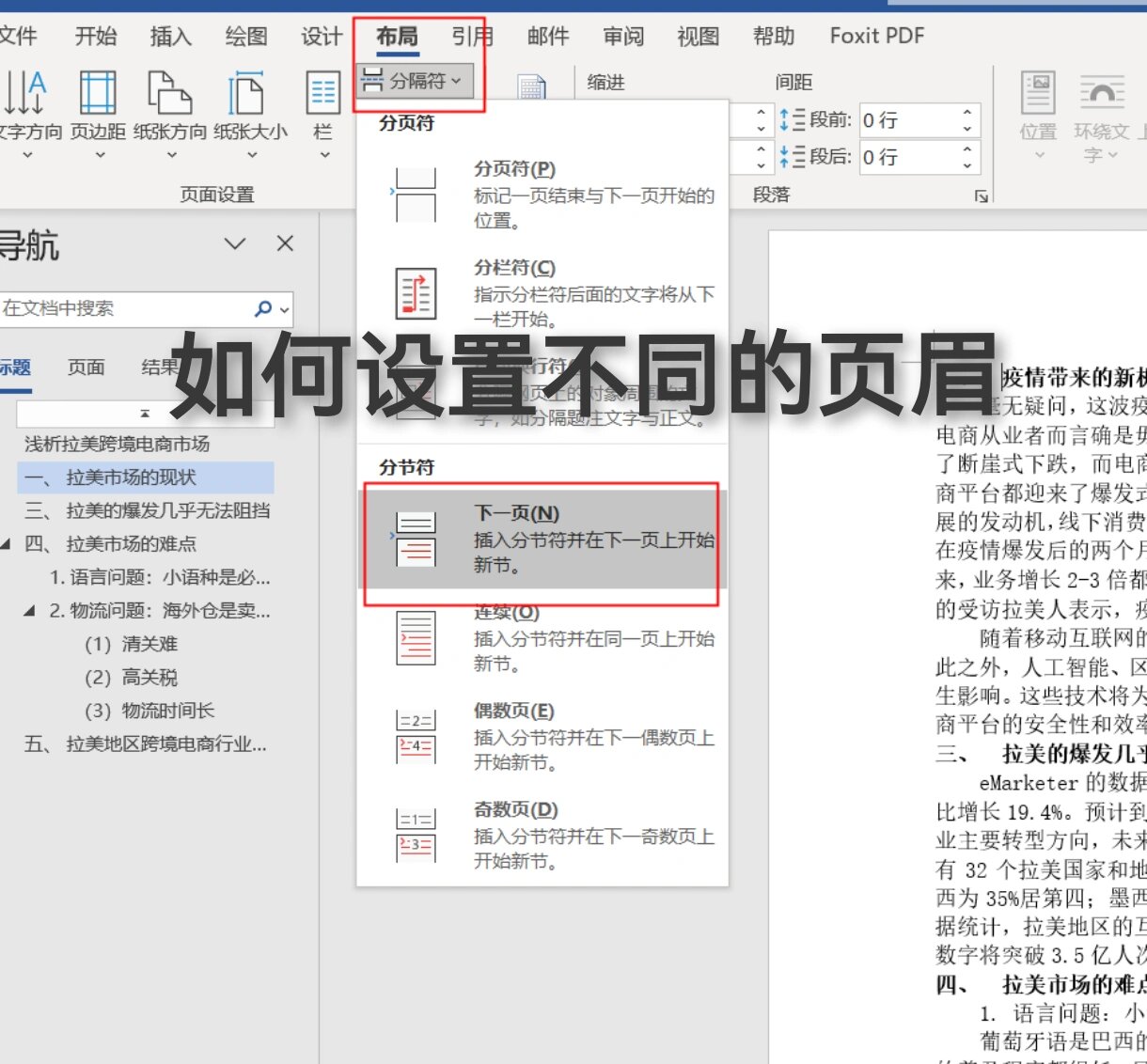The width and height of the screenshot is (1147, 1064).
Task: Click the 分页符 page break icon
Action: pos(415,195)
